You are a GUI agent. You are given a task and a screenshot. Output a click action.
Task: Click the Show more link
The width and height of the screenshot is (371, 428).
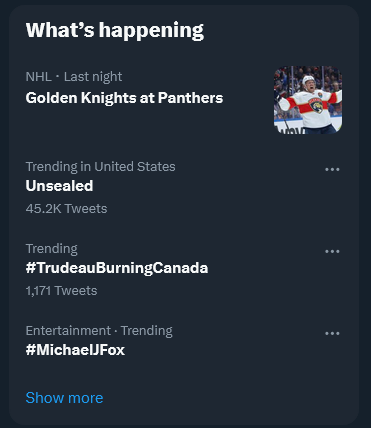[64, 398]
